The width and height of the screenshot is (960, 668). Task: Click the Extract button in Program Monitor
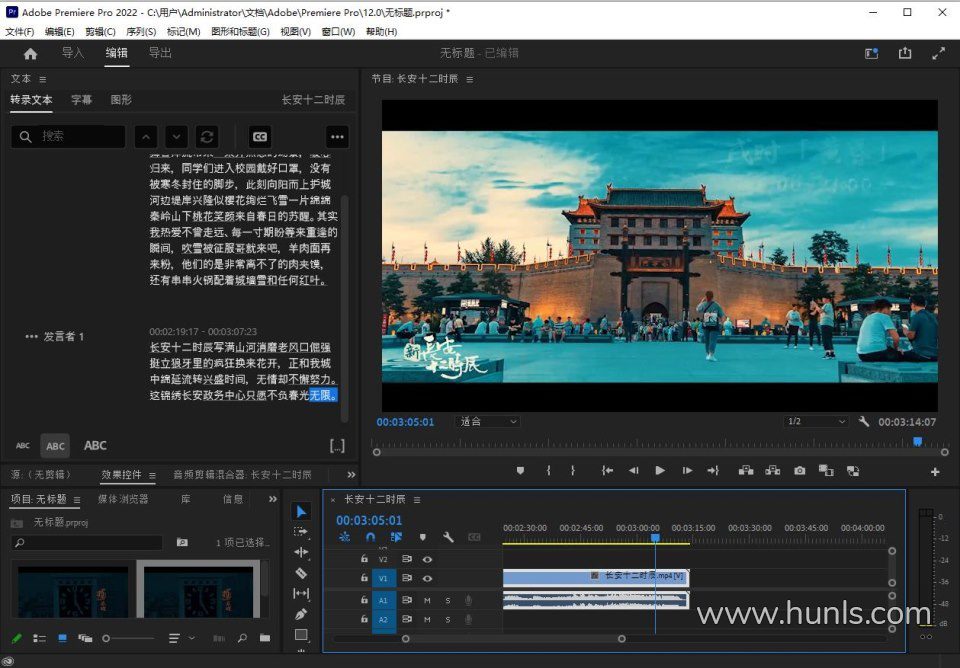pos(773,471)
